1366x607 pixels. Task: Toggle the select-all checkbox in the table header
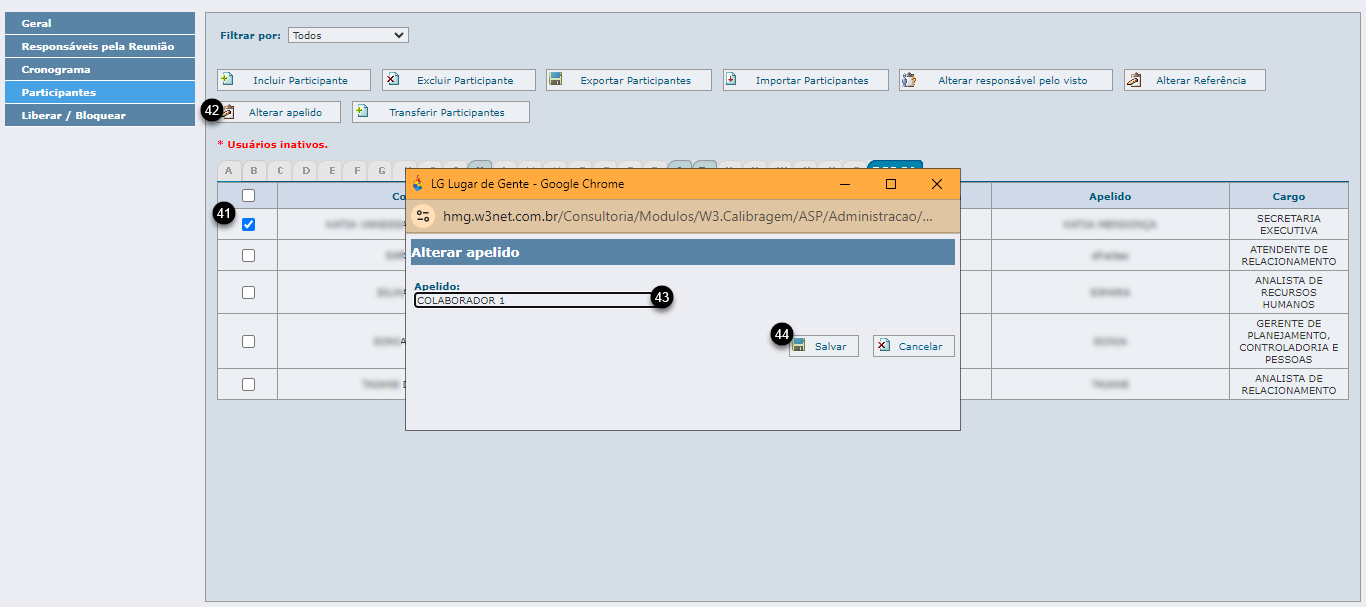(249, 196)
